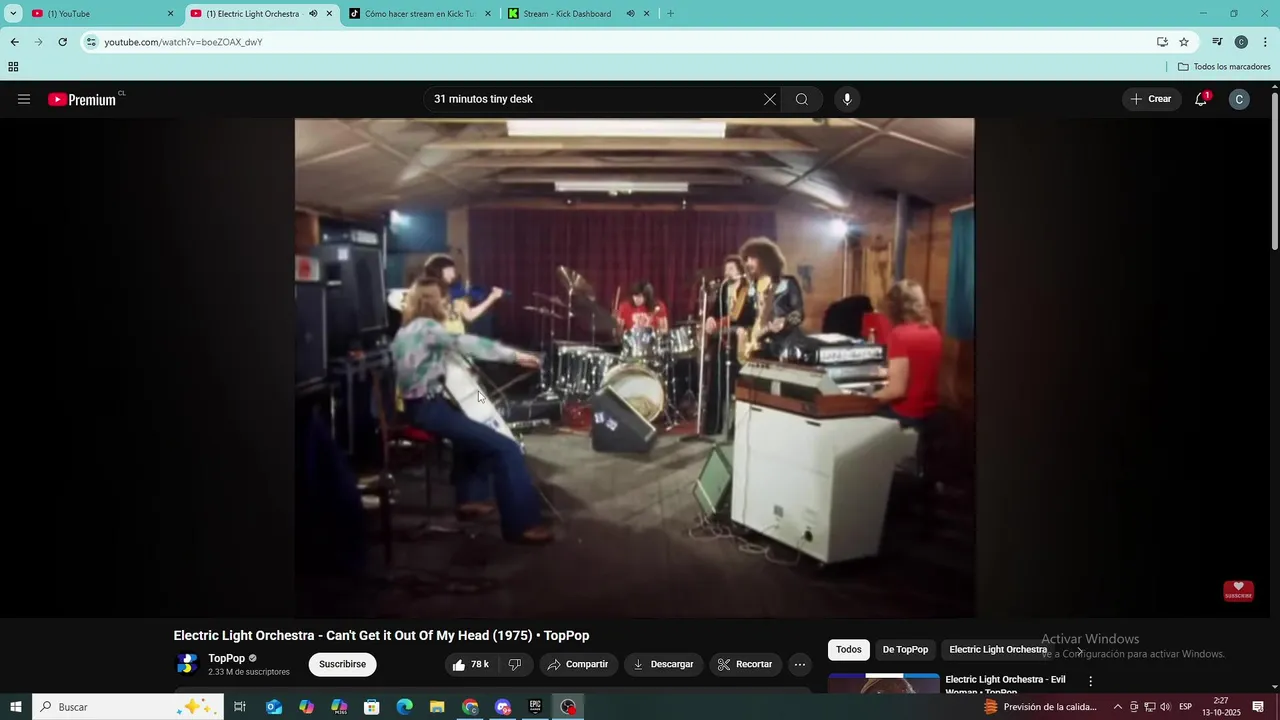Start voice search with the microphone

tap(847, 99)
